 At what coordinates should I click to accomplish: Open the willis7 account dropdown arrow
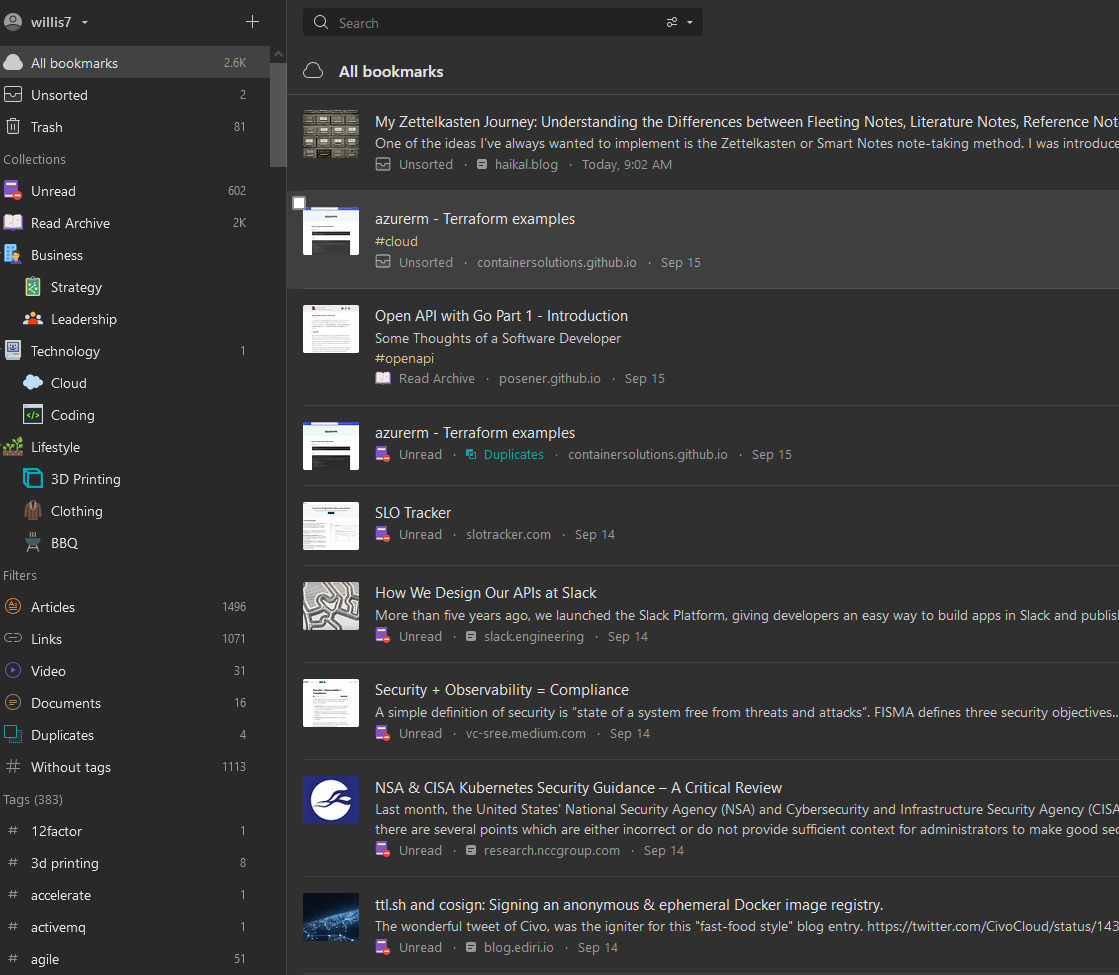tap(85, 23)
